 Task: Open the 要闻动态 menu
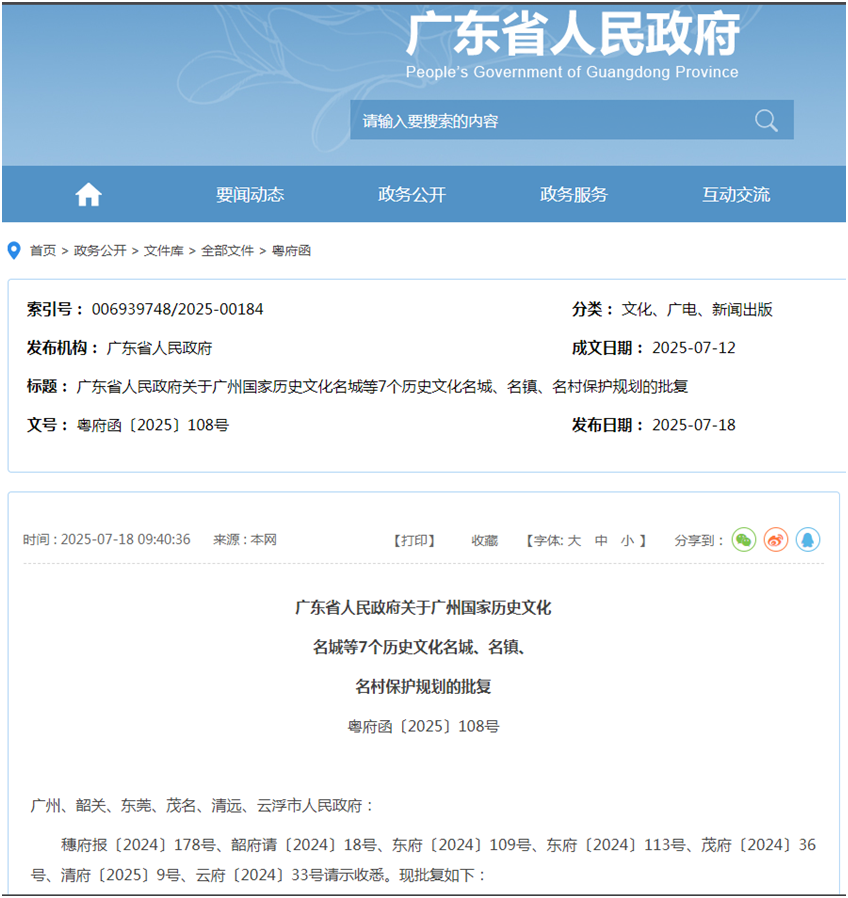pyautogui.click(x=250, y=195)
